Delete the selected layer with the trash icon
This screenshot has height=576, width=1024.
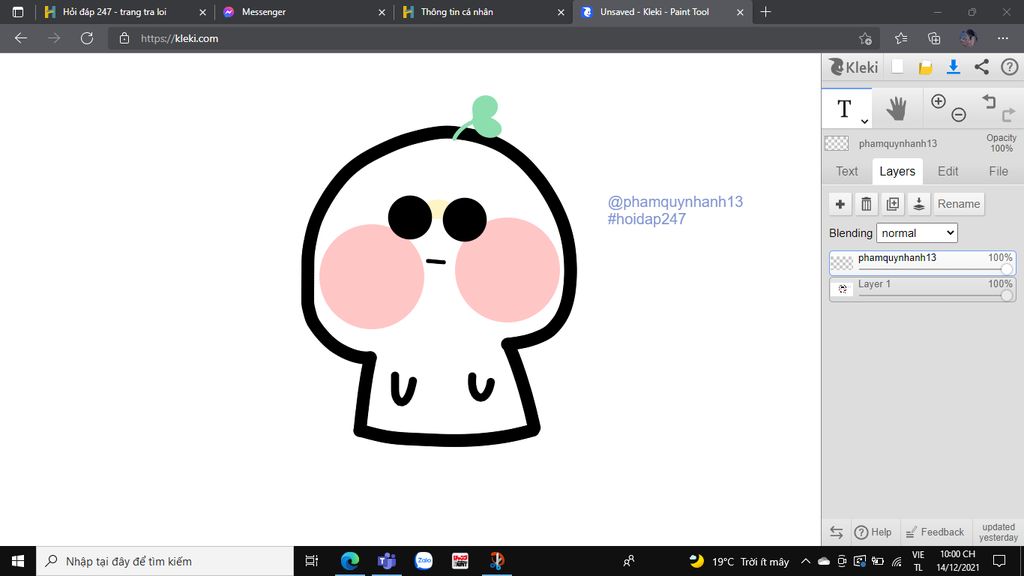point(866,204)
